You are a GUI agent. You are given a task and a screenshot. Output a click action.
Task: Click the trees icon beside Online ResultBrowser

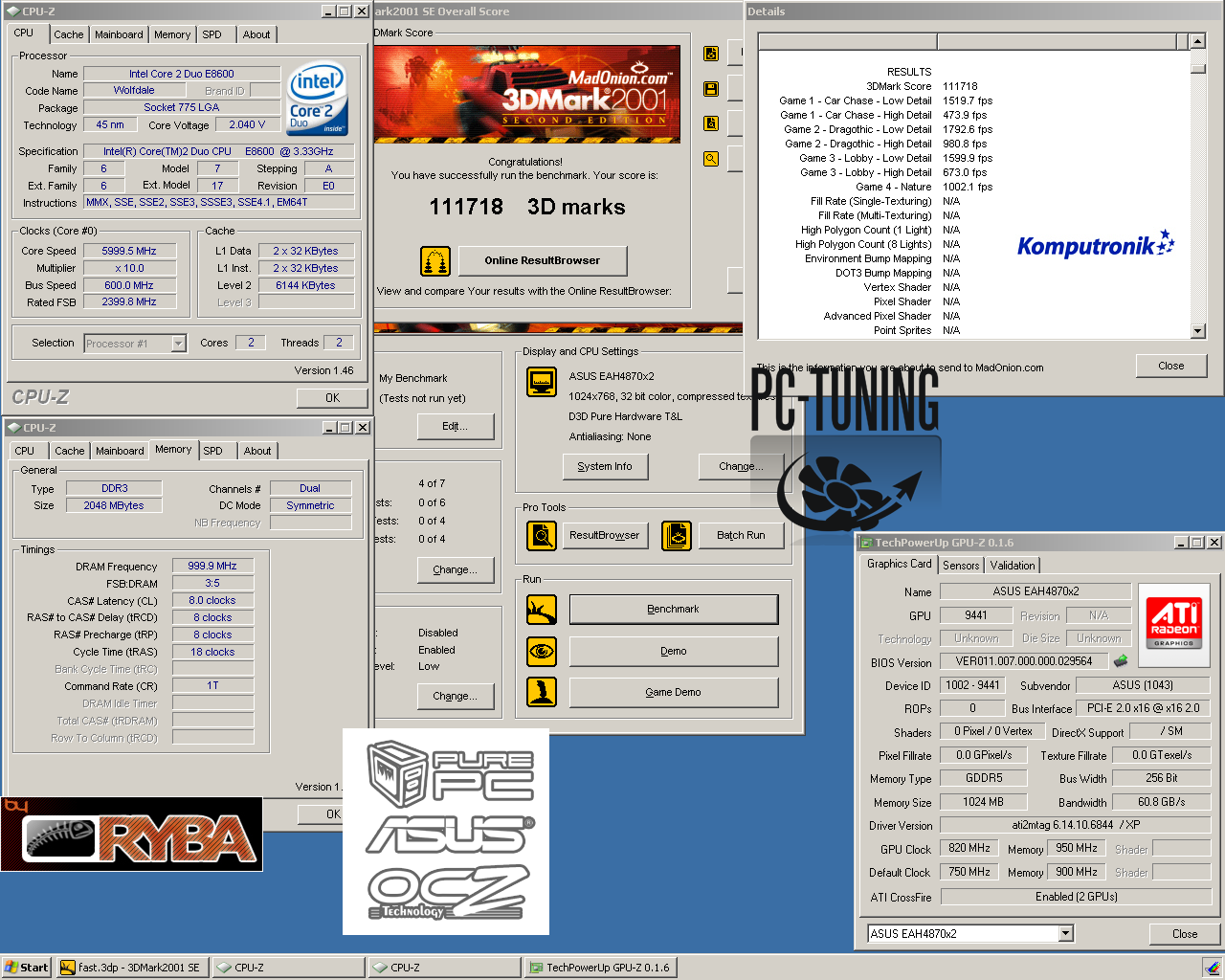pyautogui.click(x=435, y=260)
